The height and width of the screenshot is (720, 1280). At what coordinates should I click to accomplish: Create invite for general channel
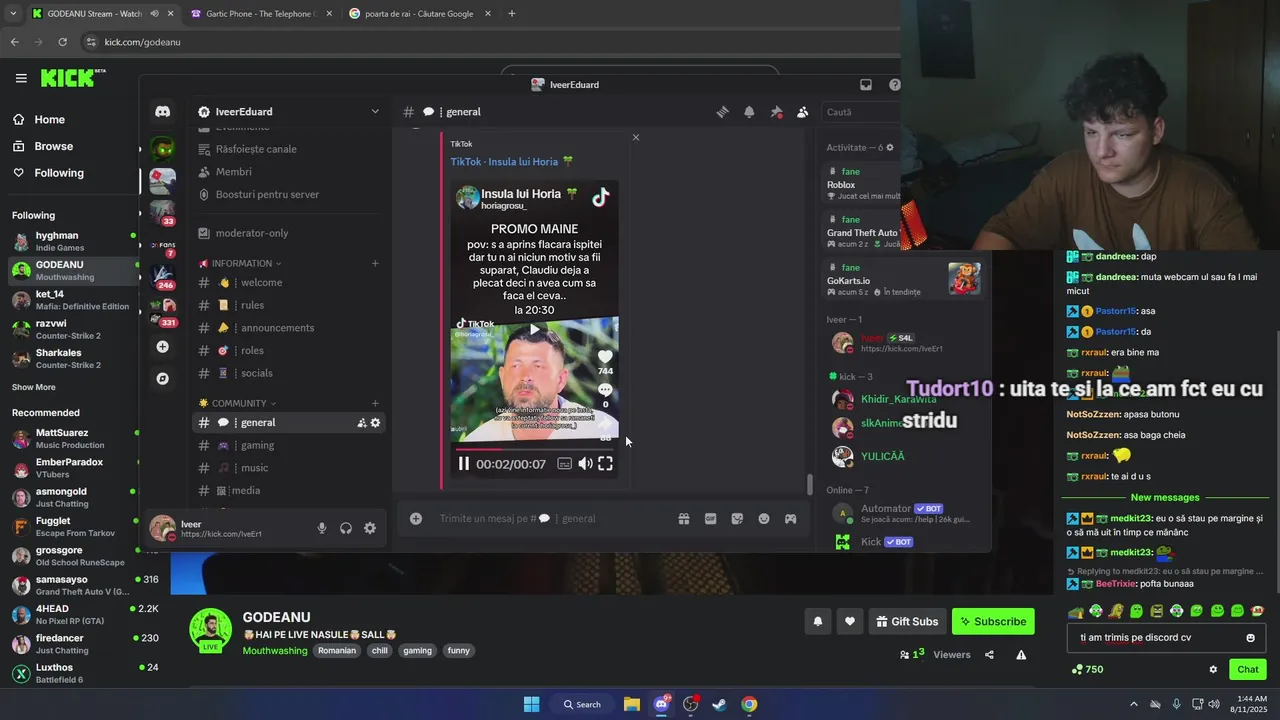362,423
